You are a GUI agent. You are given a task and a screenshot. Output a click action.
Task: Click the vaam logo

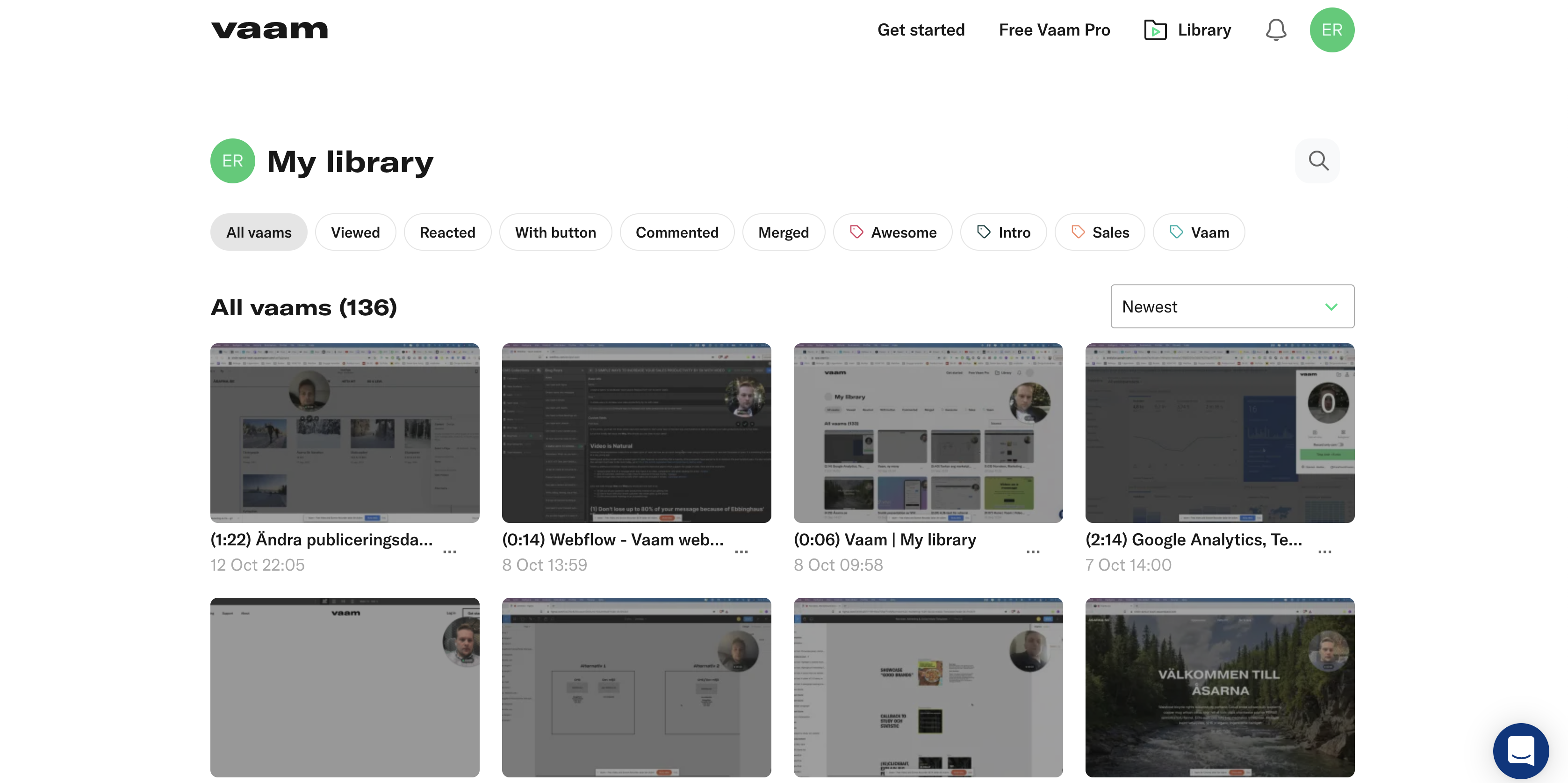tap(270, 29)
